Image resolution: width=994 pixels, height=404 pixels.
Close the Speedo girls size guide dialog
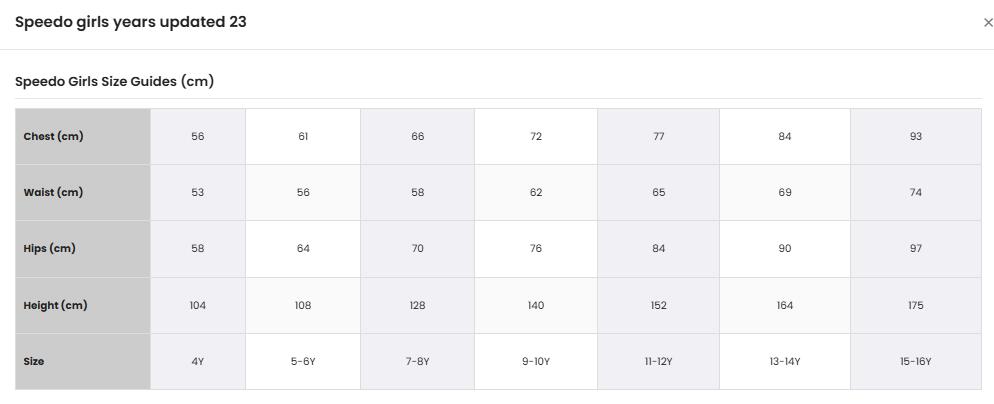pos(988,23)
